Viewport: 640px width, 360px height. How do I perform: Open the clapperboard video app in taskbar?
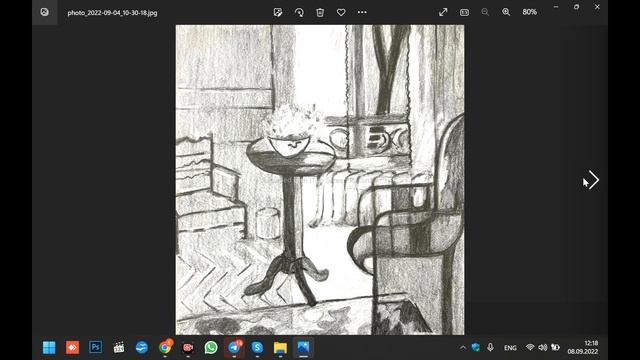point(119,347)
